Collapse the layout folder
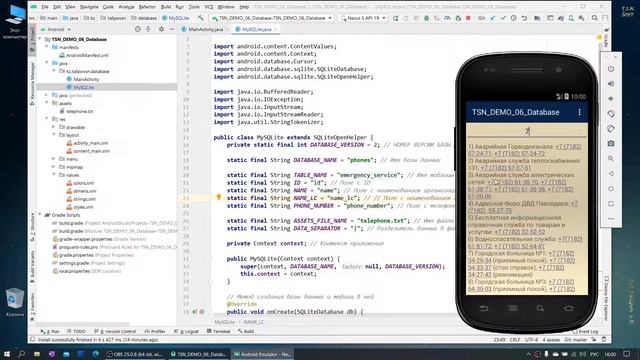The image size is (640, 360). [x=53, y=135]
